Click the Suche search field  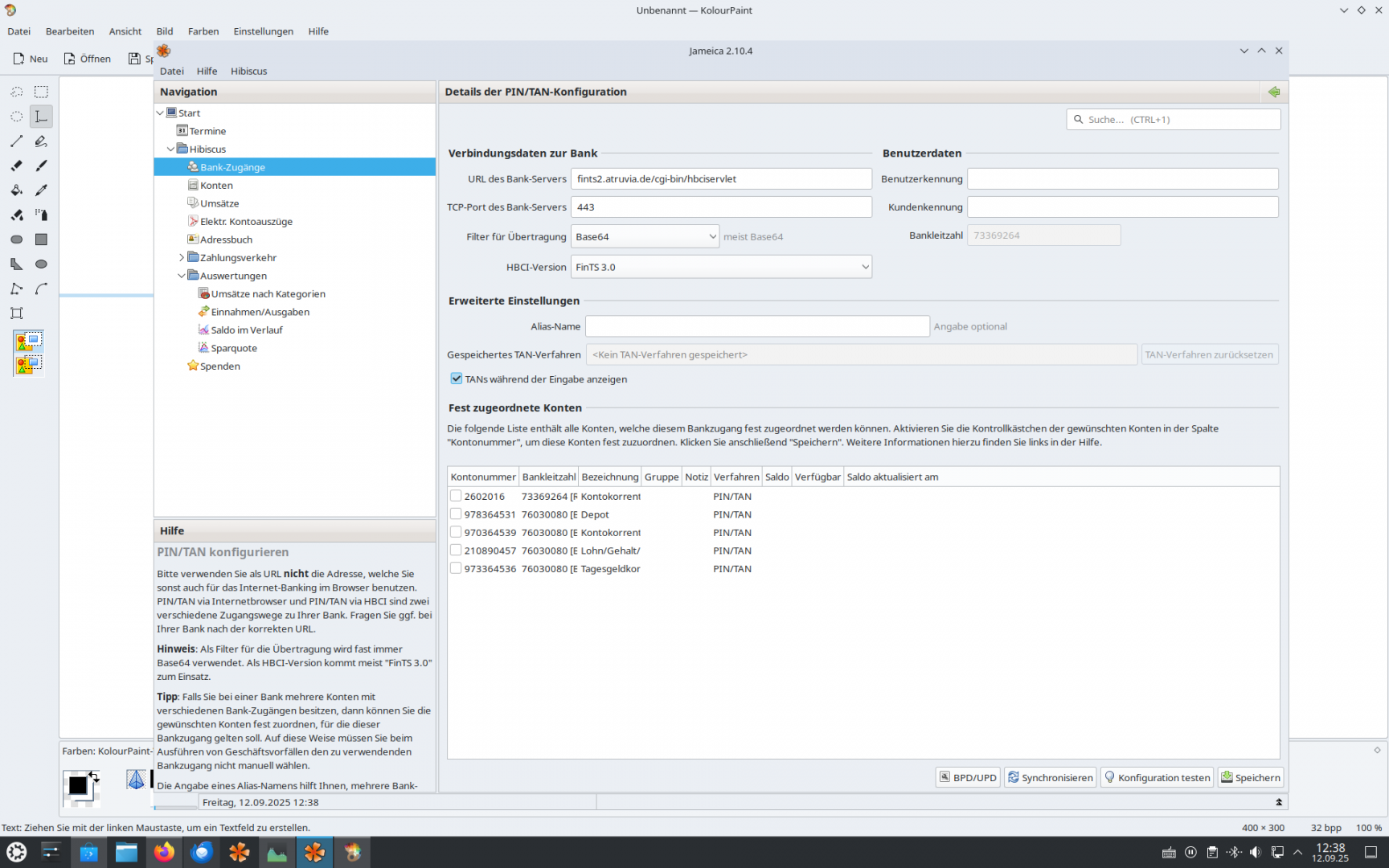pyautogui.click(x=1173, y=119)
